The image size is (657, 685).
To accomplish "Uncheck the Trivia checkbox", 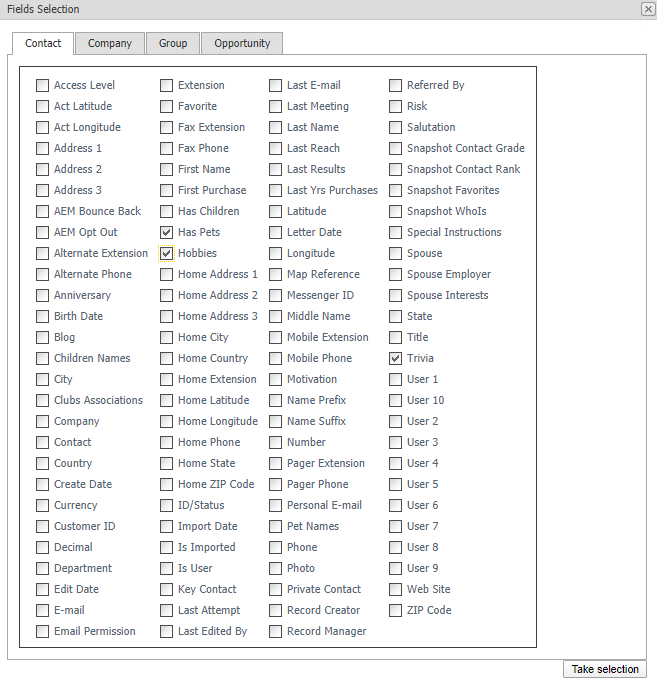I will [395, 358].
